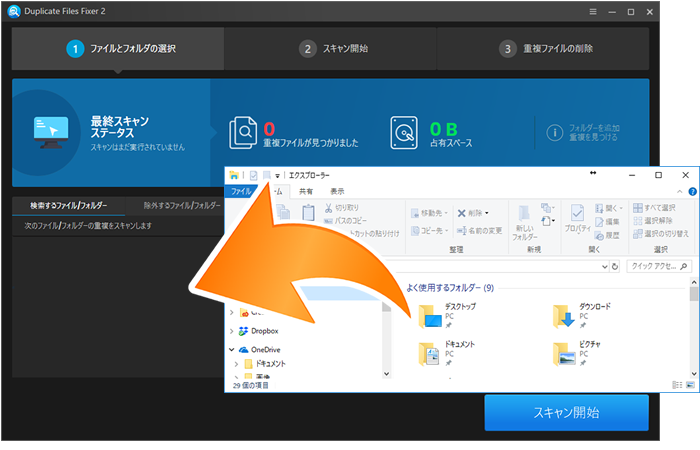The width and height of the screenshot is (700, 450).
Task: Click the Duplicate Files Fixer app logo
Action: 14,11
